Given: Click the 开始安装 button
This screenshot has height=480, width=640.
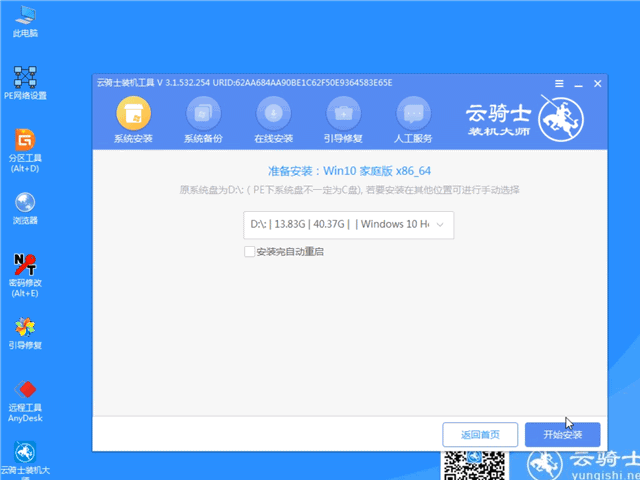Looking at the screenshot, I should click(562, 435).
